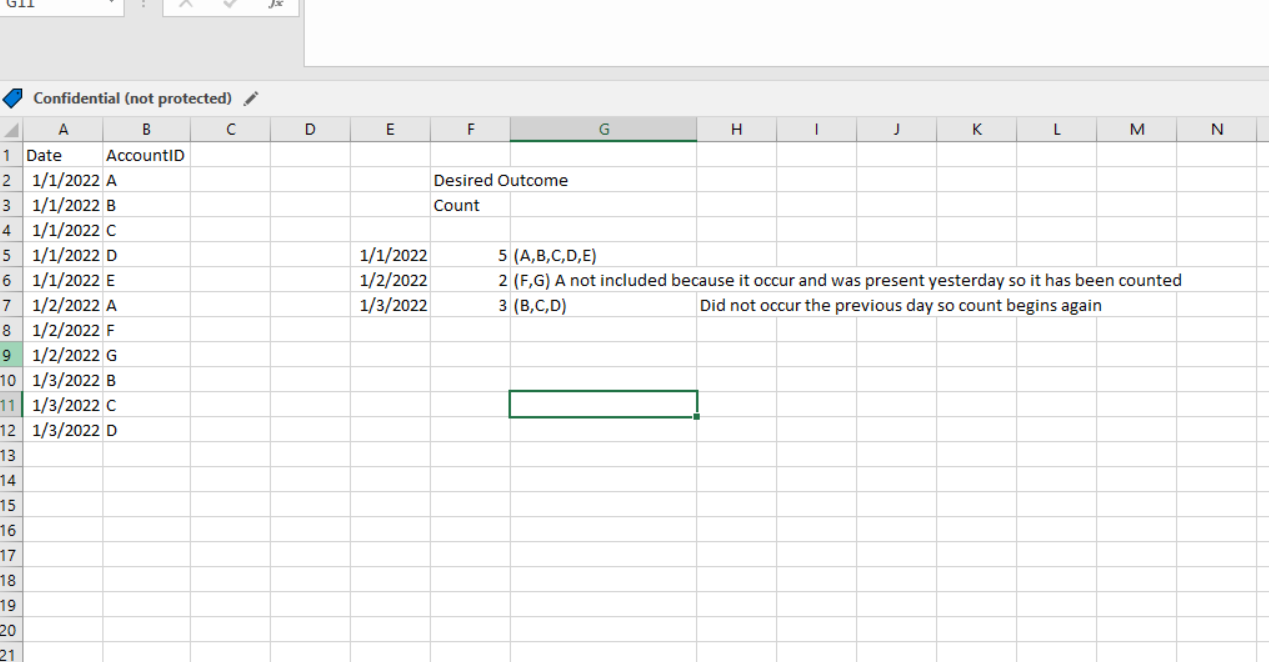The height and width of the screenshot is (662, 1269).
Task: Click the count value 5 in column F
Action: pos(470,255)
